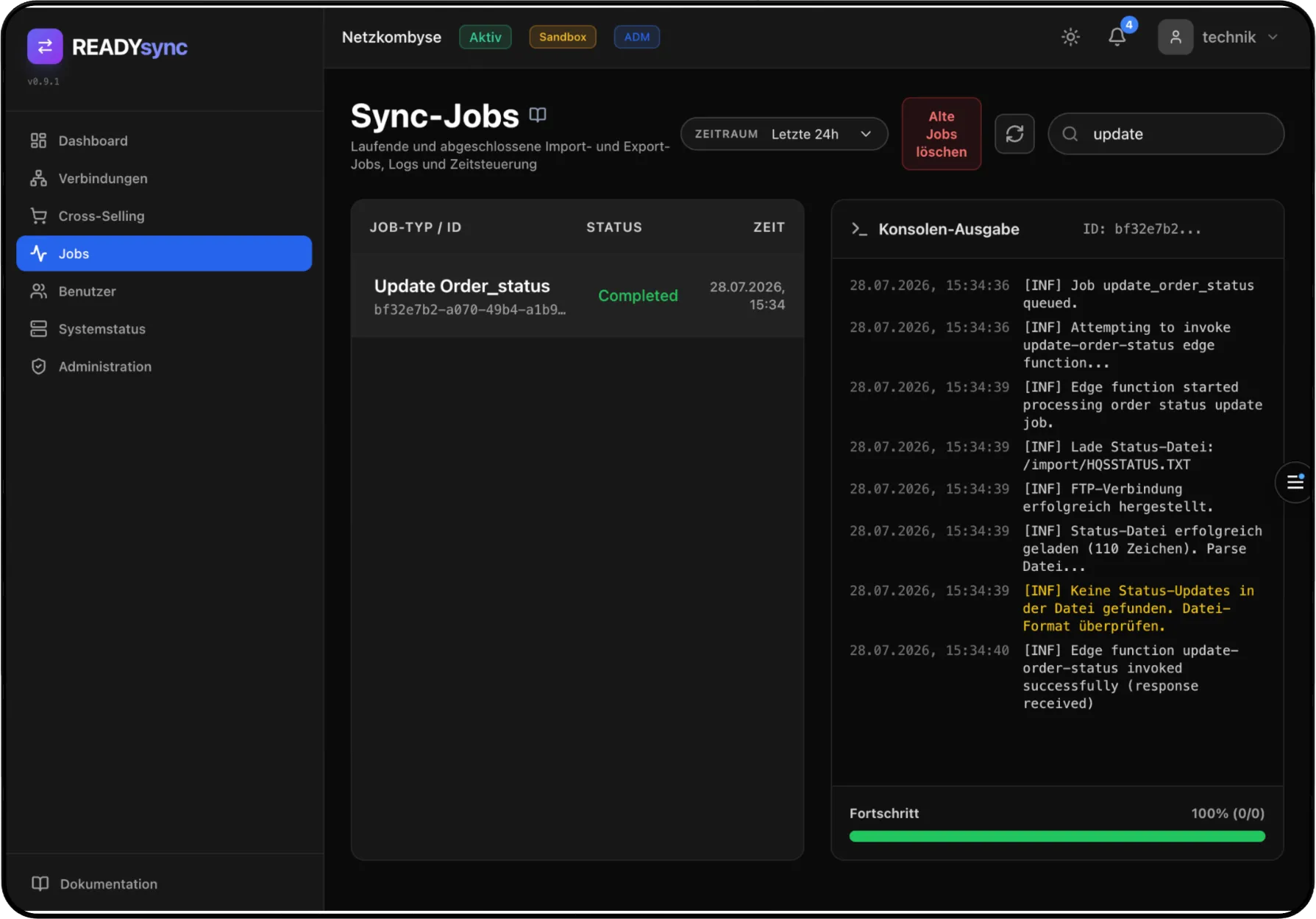Open the floating list panel button

1295,483
